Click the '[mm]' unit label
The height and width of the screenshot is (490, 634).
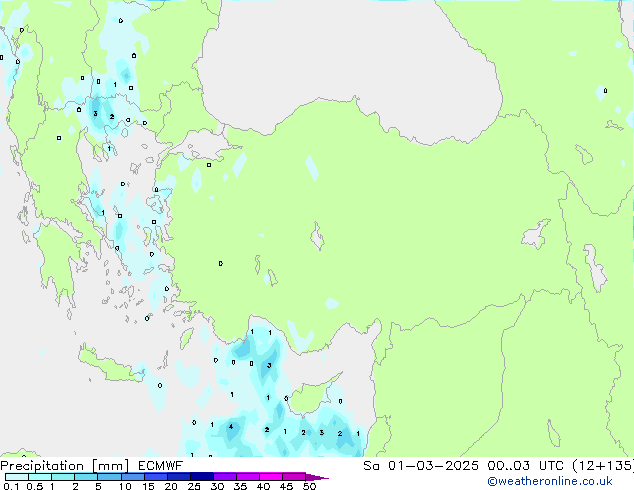[x=110, y=466]
